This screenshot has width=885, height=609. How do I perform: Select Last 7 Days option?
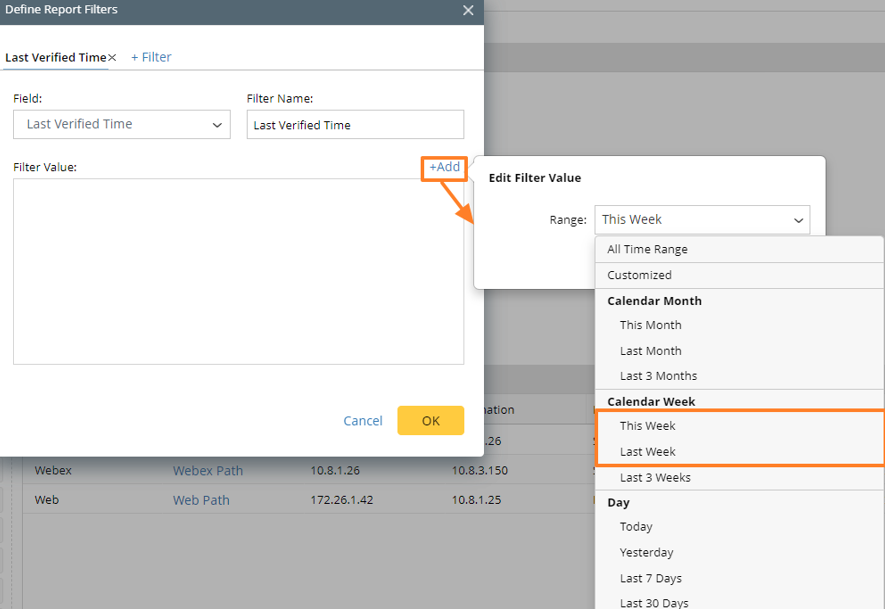click(x=739, y=579)
